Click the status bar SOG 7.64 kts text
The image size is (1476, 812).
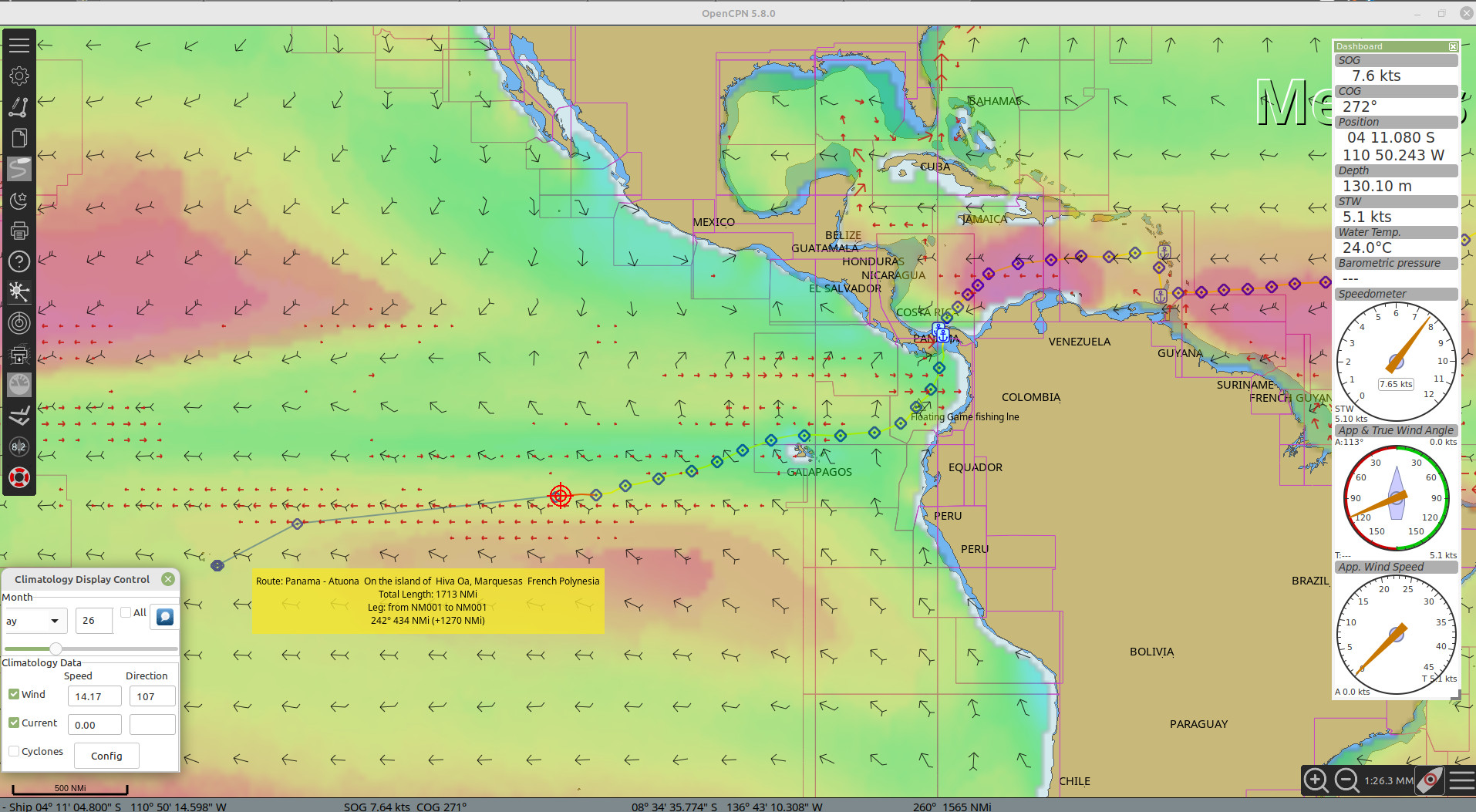377,807
